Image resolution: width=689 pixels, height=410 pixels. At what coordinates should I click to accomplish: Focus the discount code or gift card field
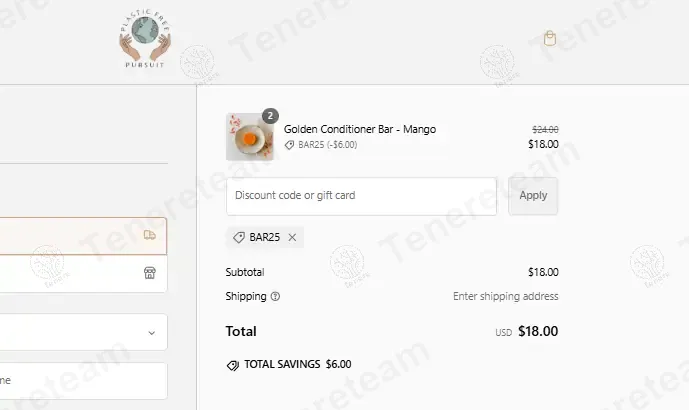click(361, 196)
